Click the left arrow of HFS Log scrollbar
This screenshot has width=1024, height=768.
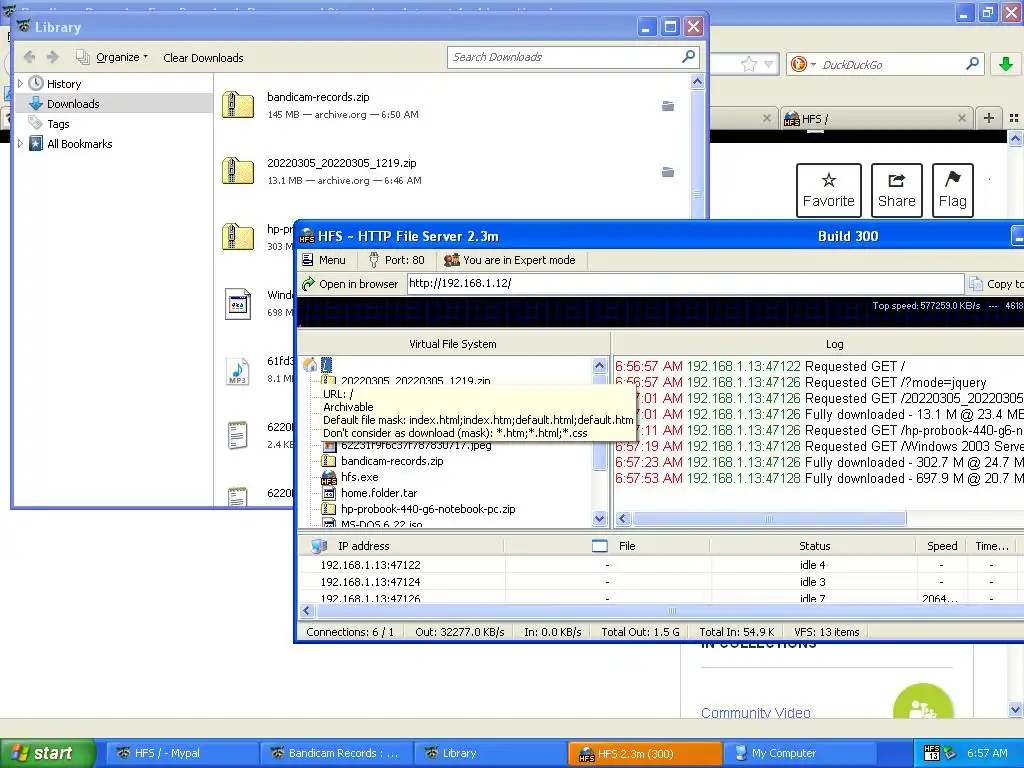(x=623, y=519)
